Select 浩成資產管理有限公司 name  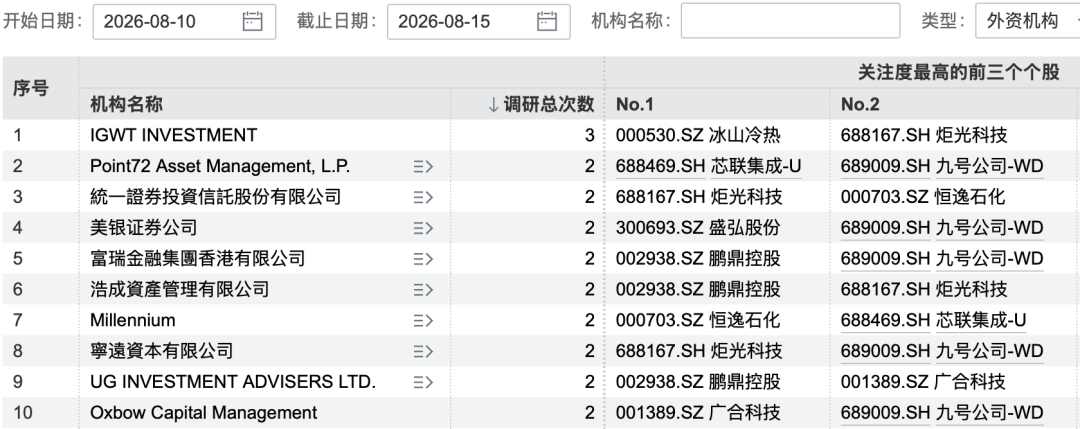point(180,289)
